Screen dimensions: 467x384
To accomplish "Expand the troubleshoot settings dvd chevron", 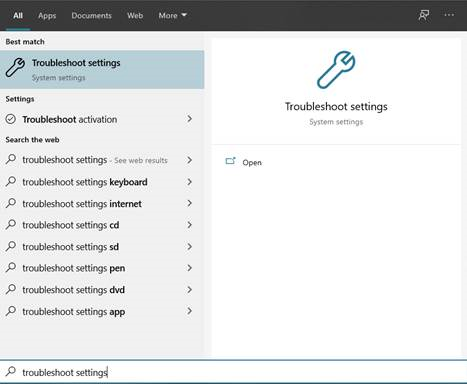I will (189, 290).
